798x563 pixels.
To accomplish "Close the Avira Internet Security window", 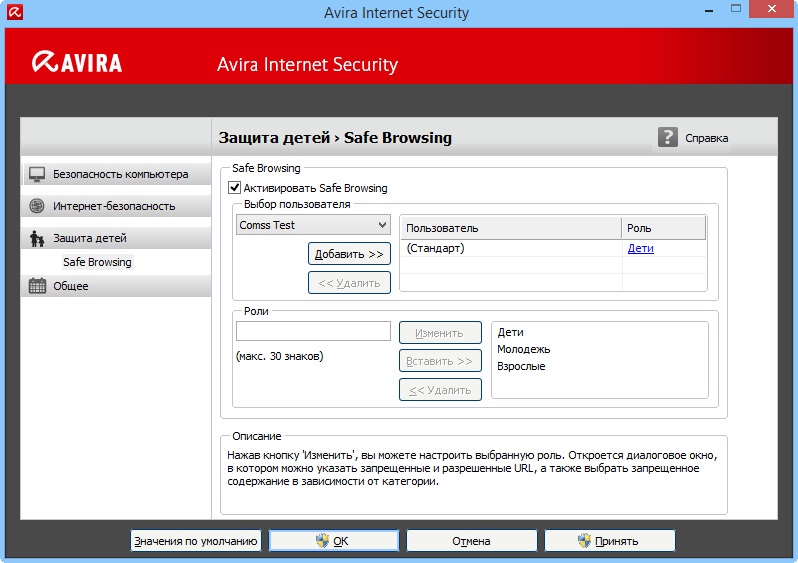I will click(x=772, y=9).
